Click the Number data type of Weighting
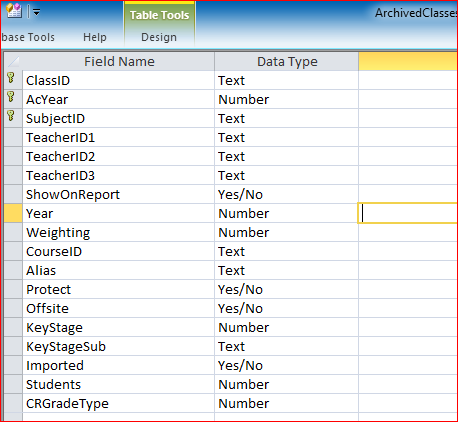The image size is (458, 422). tap(244, 233)
